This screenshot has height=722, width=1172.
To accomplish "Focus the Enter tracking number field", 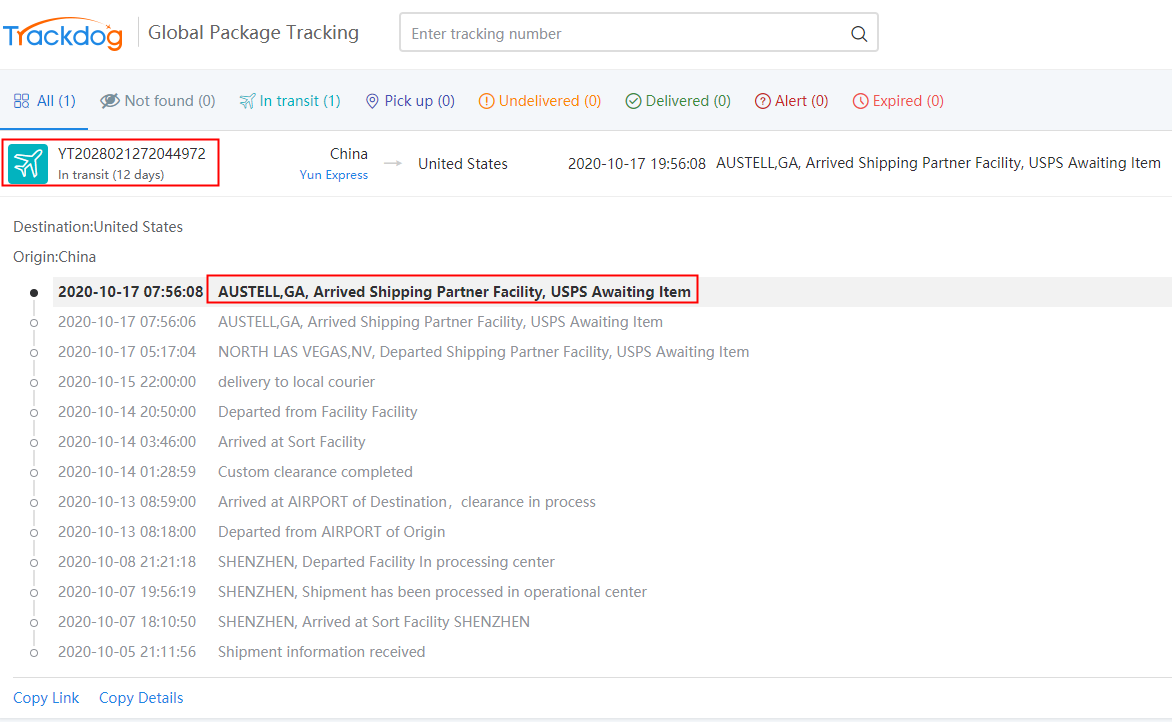I will point(625,33).
